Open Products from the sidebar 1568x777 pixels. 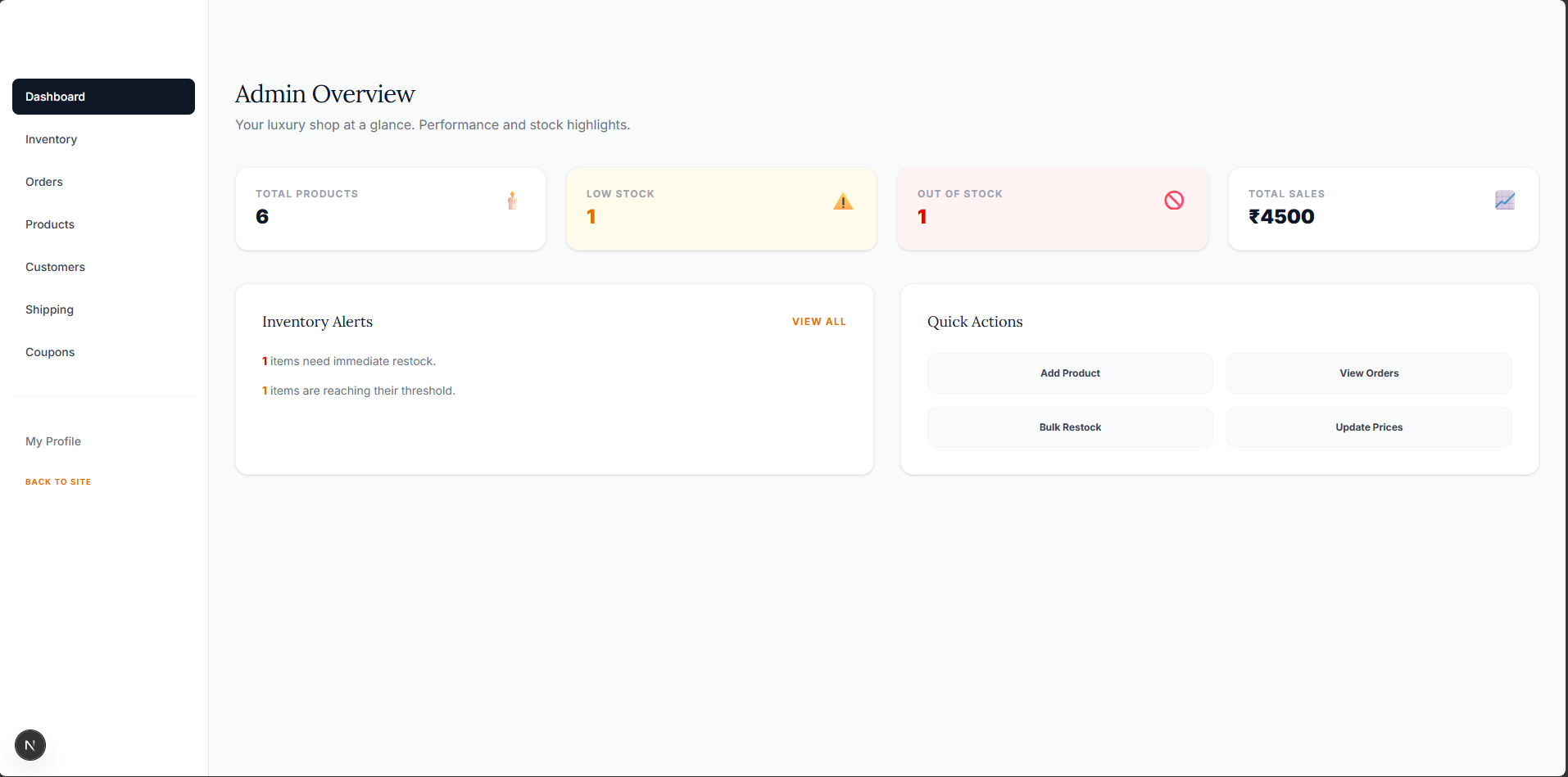coord(103,224)
